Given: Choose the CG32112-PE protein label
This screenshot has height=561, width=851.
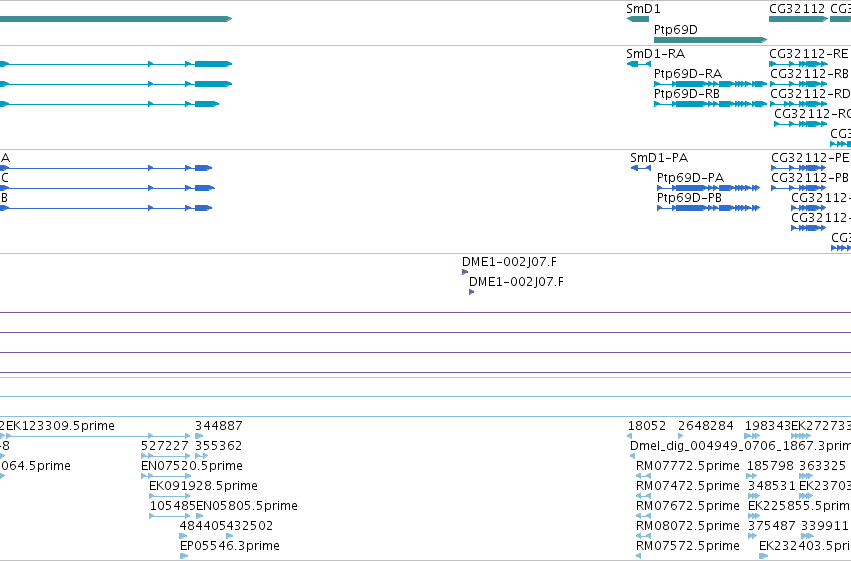Looking at the screenshot, I should click(810, 158).
